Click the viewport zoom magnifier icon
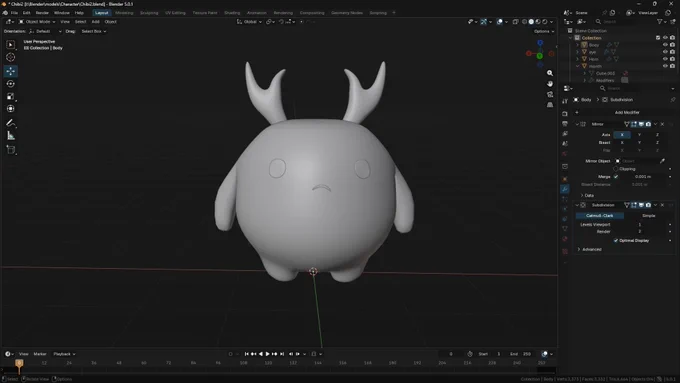This screenshot has height=383, width=680. 550,73
